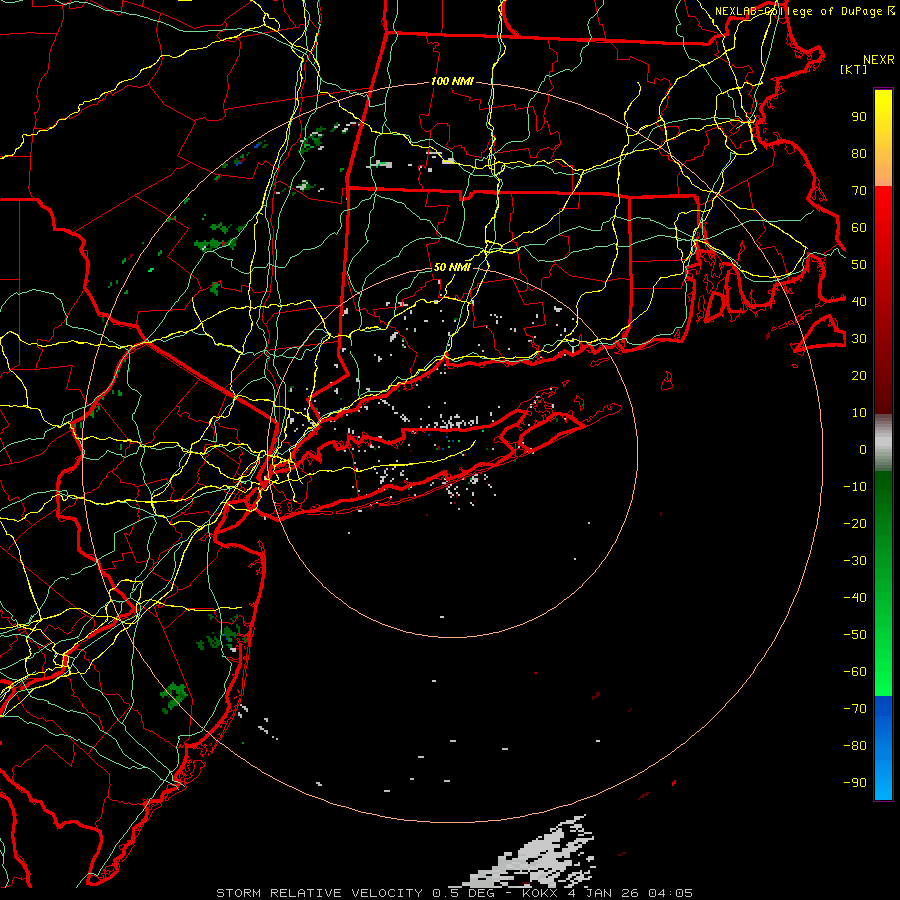Click the "[KT]" units label above scale
This screenshot has height=900, width=900.
point(854,69)
